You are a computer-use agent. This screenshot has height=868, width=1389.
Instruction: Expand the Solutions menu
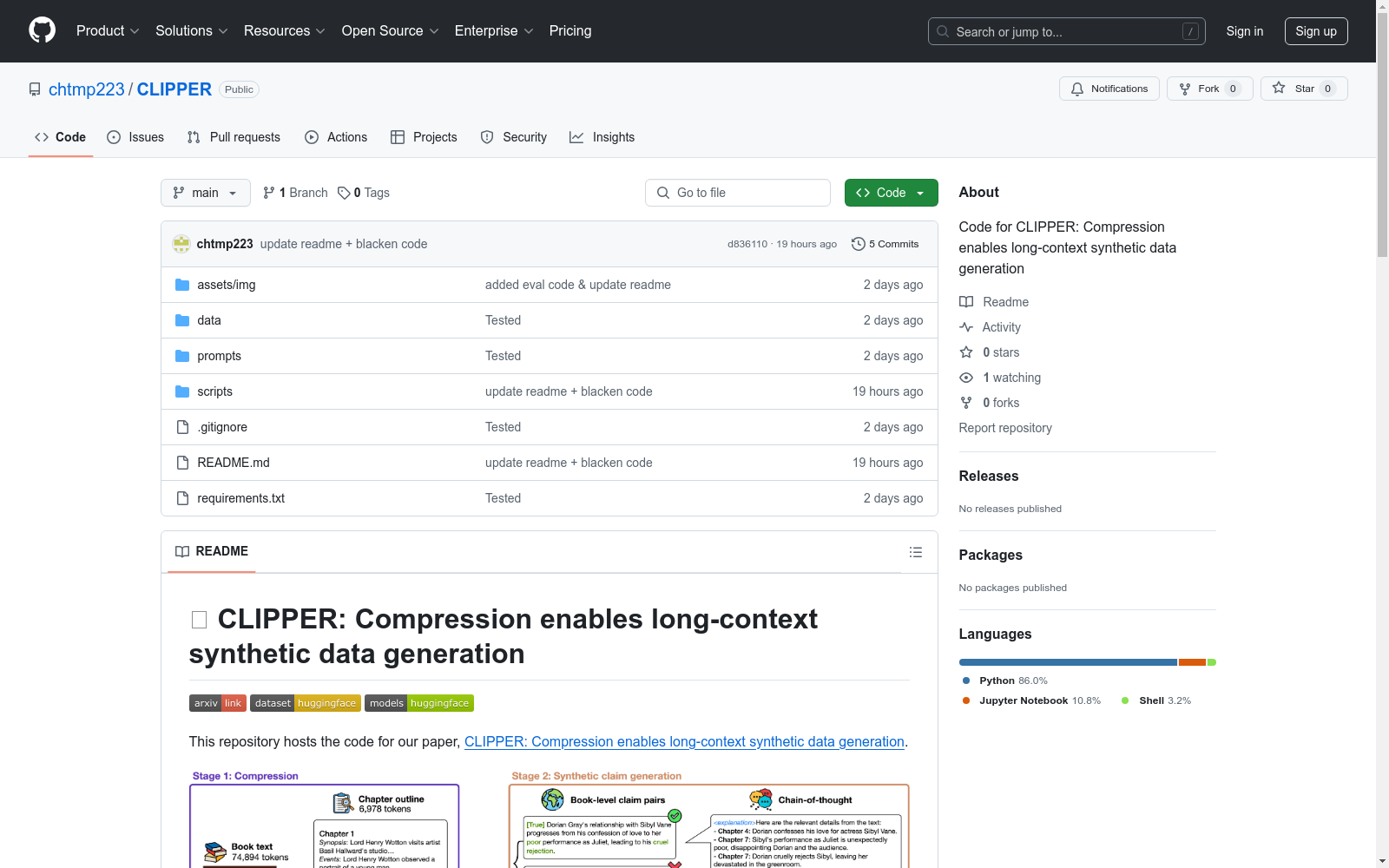coord(192,30)
